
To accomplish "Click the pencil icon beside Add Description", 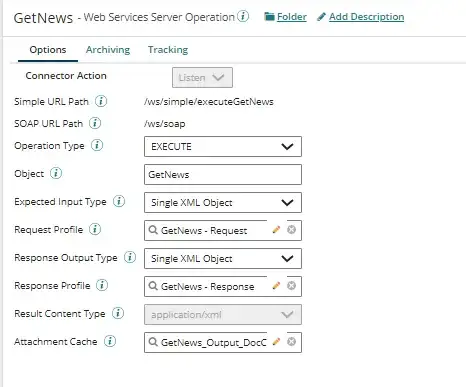I will 321,17.
